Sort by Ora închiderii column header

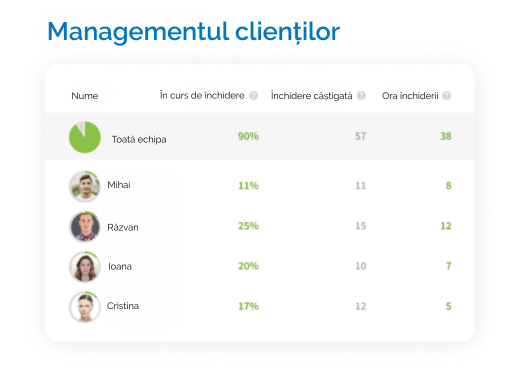point(410,96)
